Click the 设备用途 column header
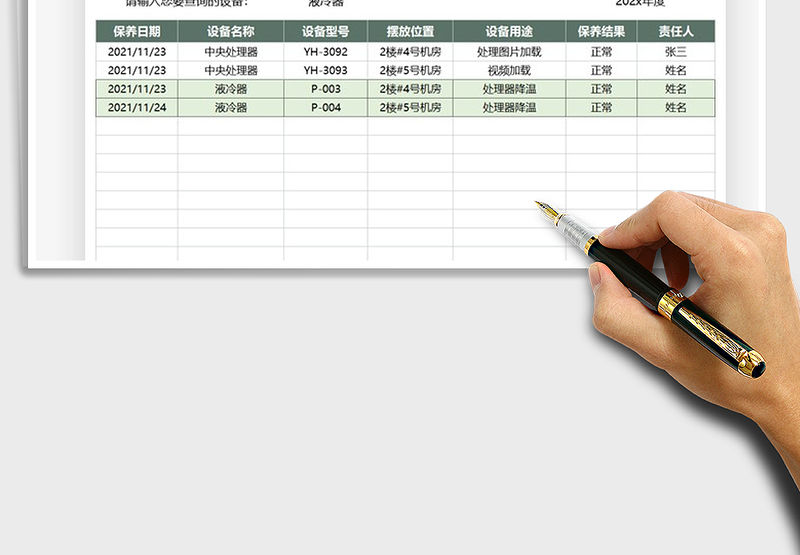Screen dimensions: 800x555 point(509,32)
